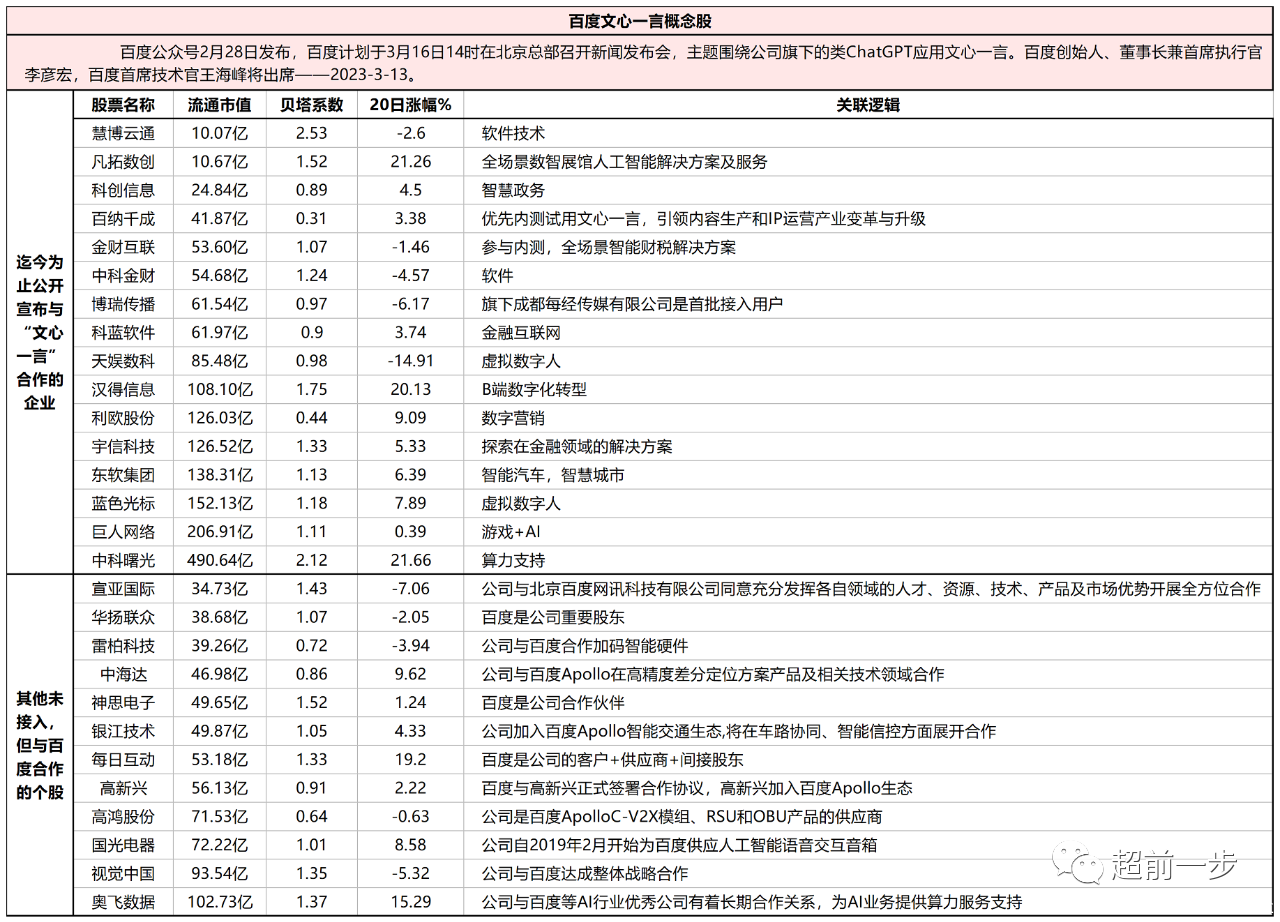Image resolution: width=1280 pixels, height=922 pixels.
Task: Click the pink announcement paragraph about 3月16日
Action: tap(640, 63)
